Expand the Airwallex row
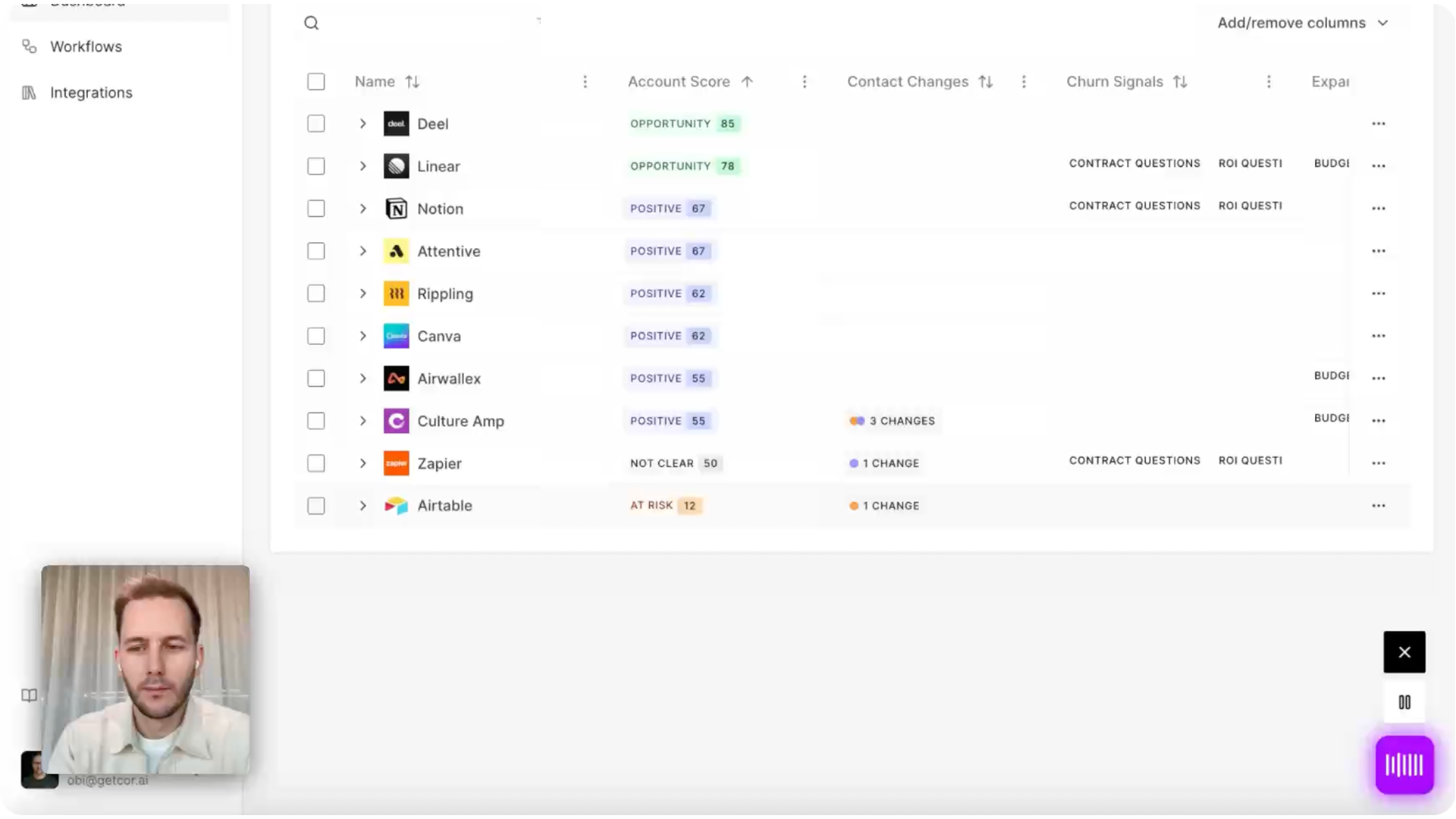Viewport: 1456px width, 819px height. (x=362, y=378)
